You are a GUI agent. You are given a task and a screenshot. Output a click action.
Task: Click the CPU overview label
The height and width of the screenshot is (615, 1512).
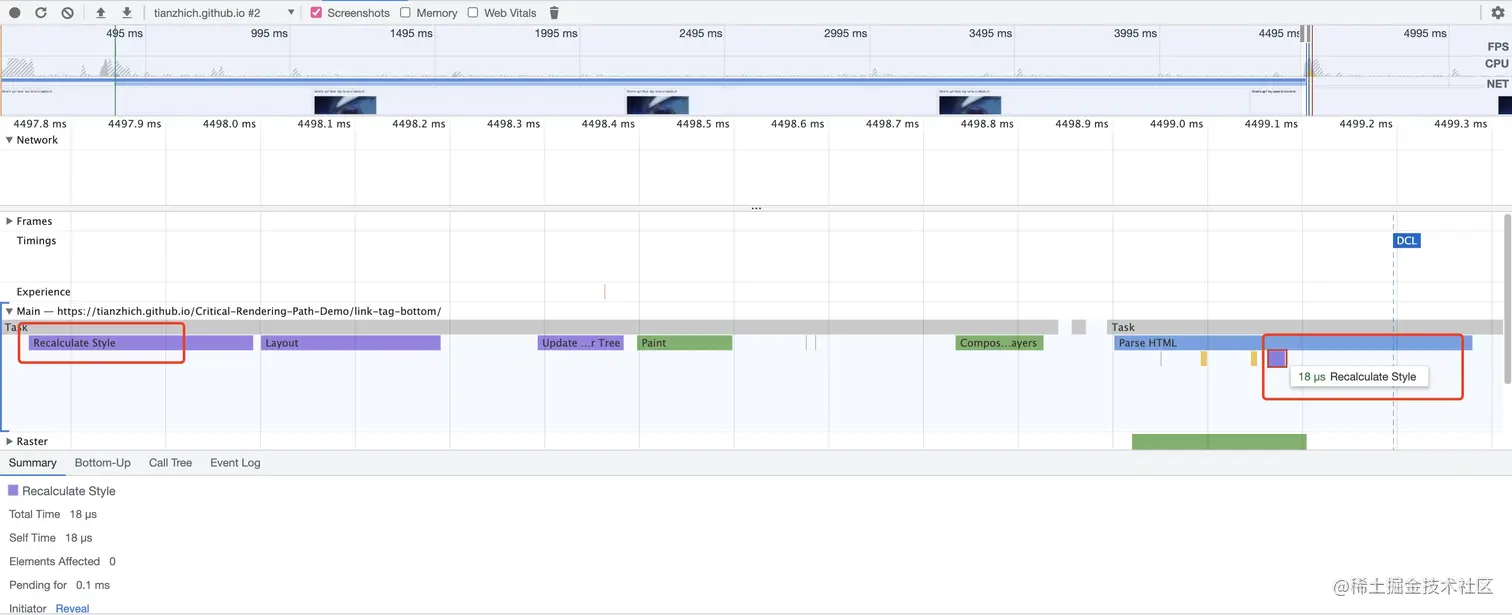click(1496, 64)
